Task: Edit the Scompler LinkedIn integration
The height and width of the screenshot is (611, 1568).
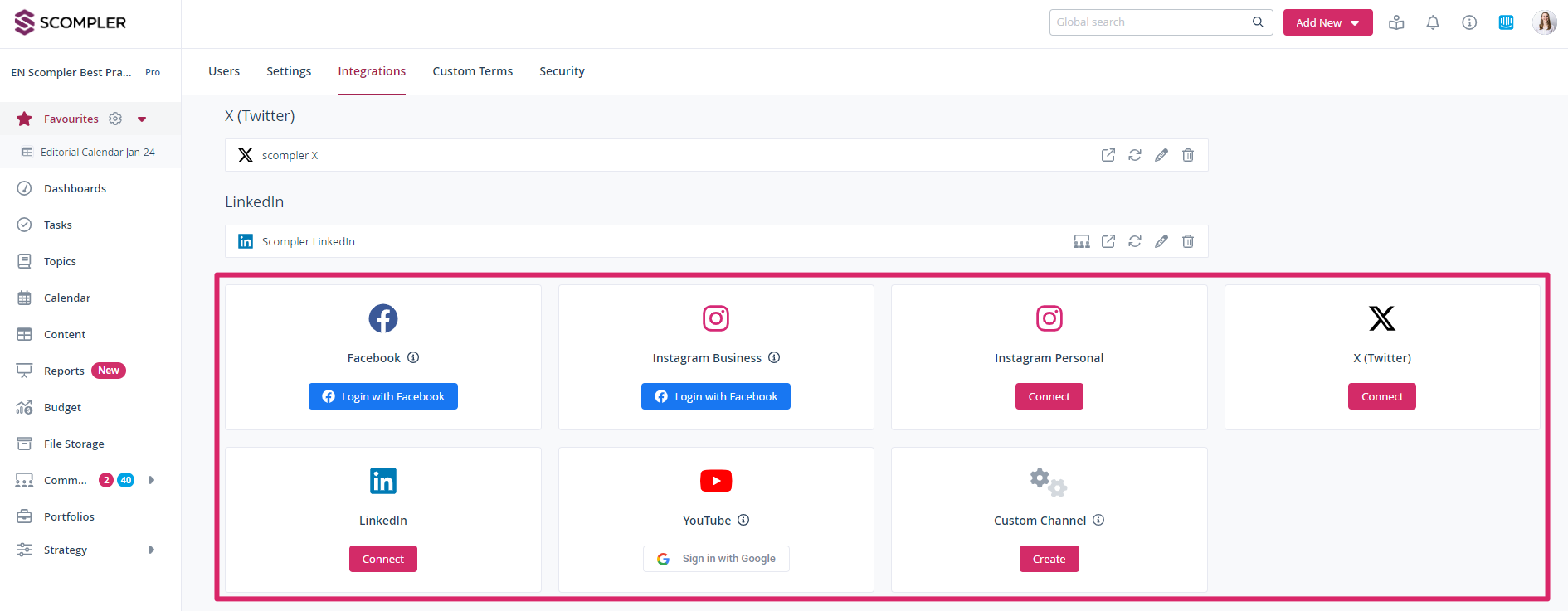Action: pos(1161,241)
